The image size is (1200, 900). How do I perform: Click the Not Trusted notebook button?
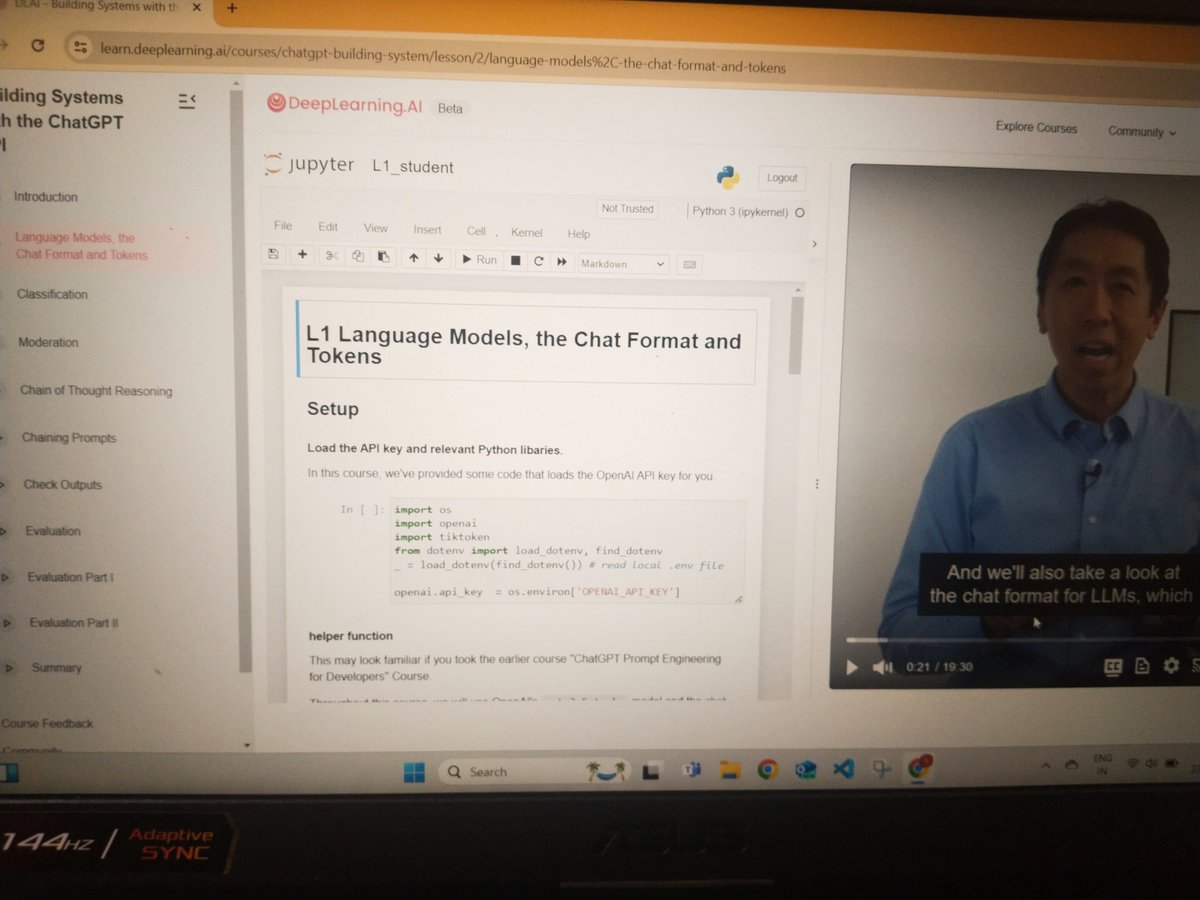pos(627,209)
